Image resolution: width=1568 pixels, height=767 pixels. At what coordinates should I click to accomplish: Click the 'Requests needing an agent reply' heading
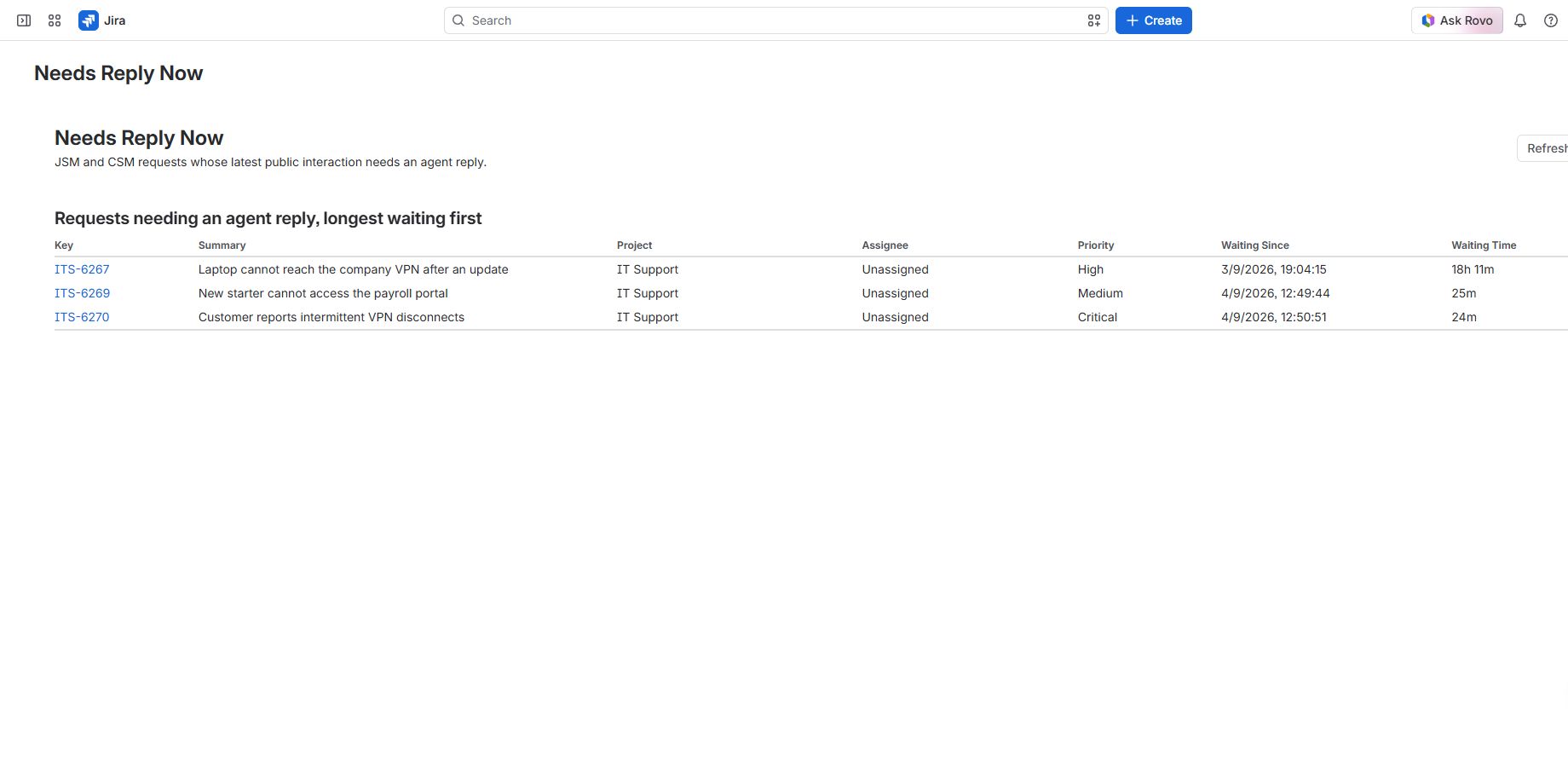point(268,218)
